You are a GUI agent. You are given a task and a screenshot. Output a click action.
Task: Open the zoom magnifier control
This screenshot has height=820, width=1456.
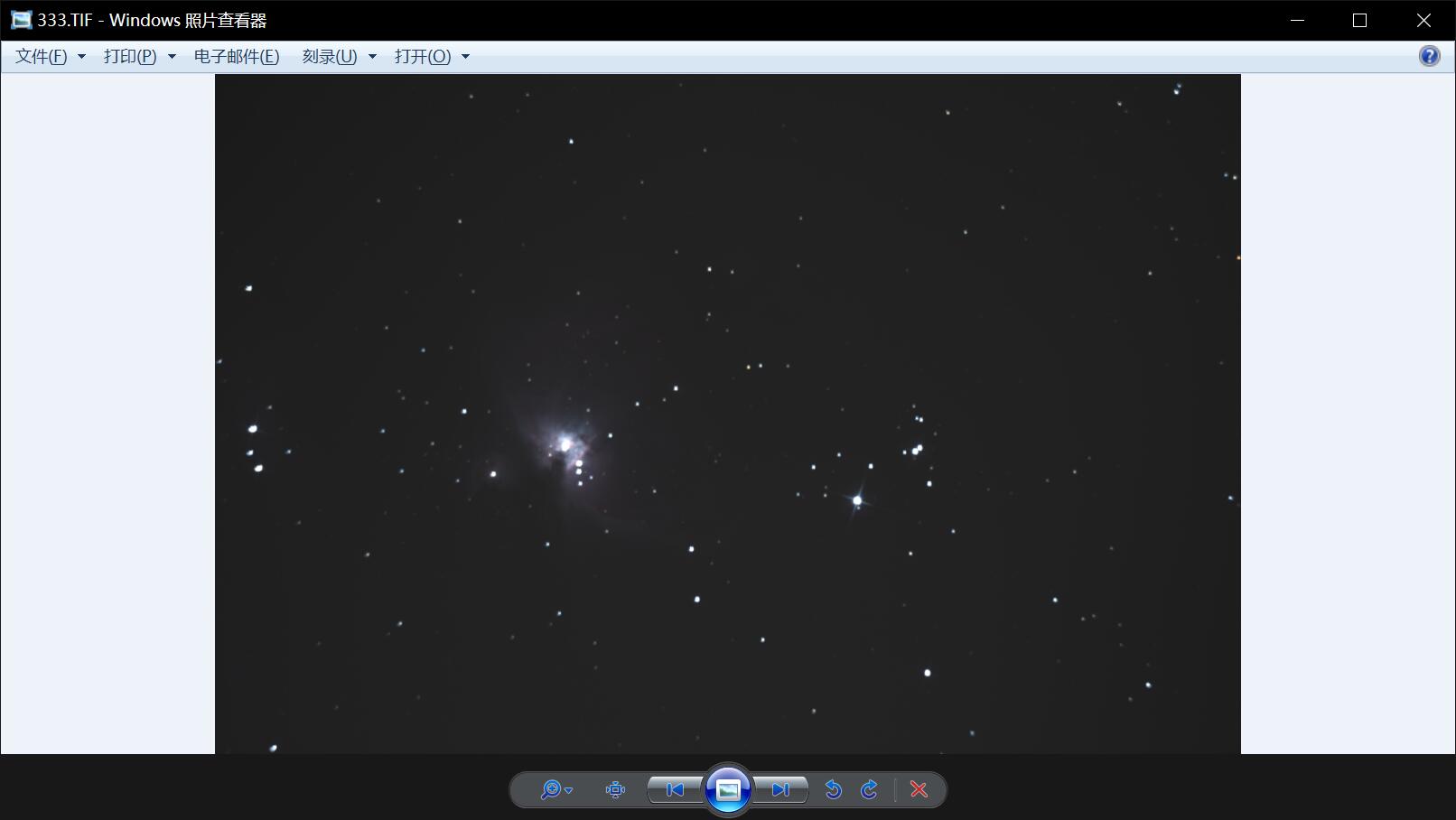click(555, 790)
